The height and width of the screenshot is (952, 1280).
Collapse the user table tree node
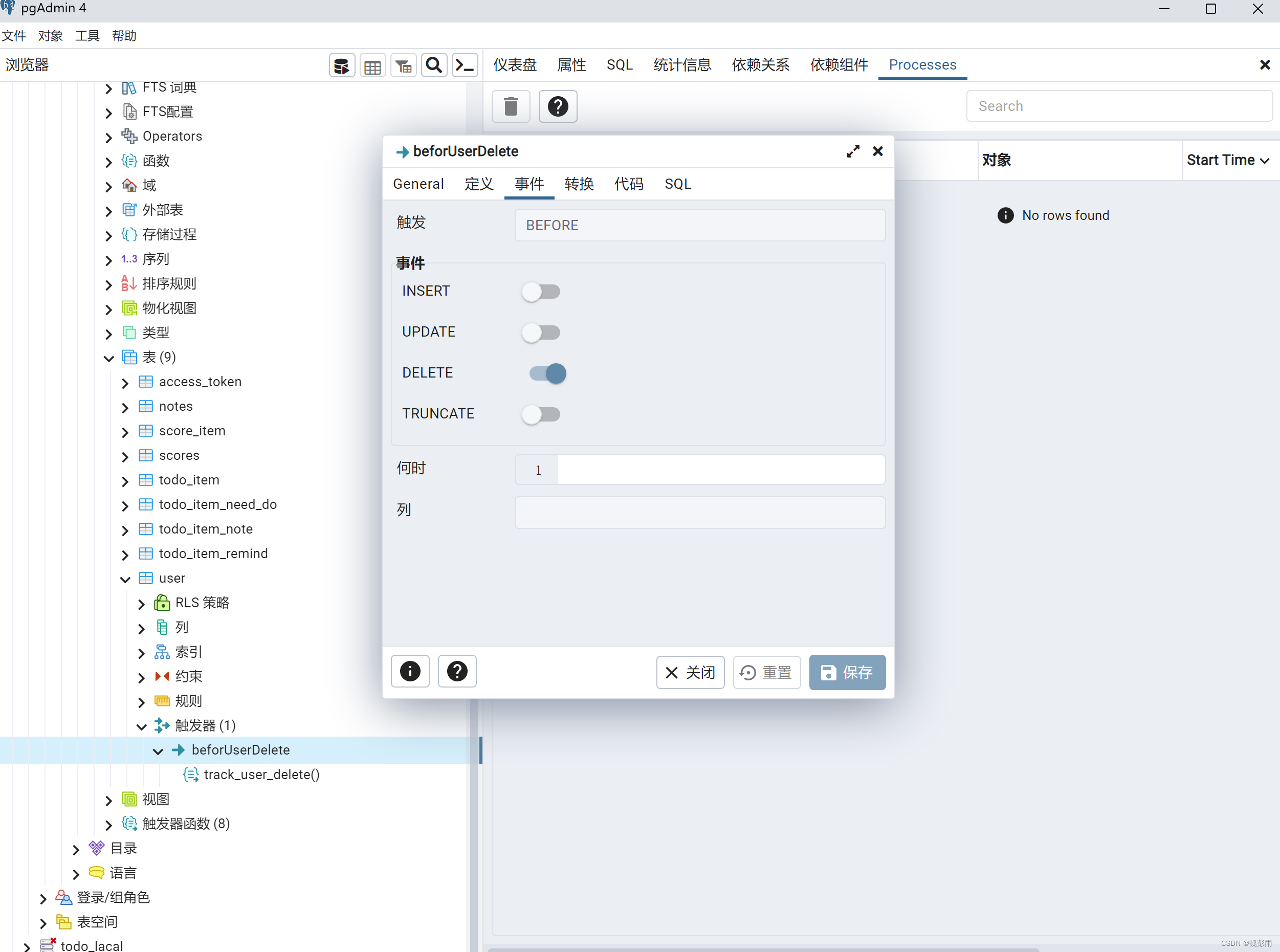tap(126, 579)
